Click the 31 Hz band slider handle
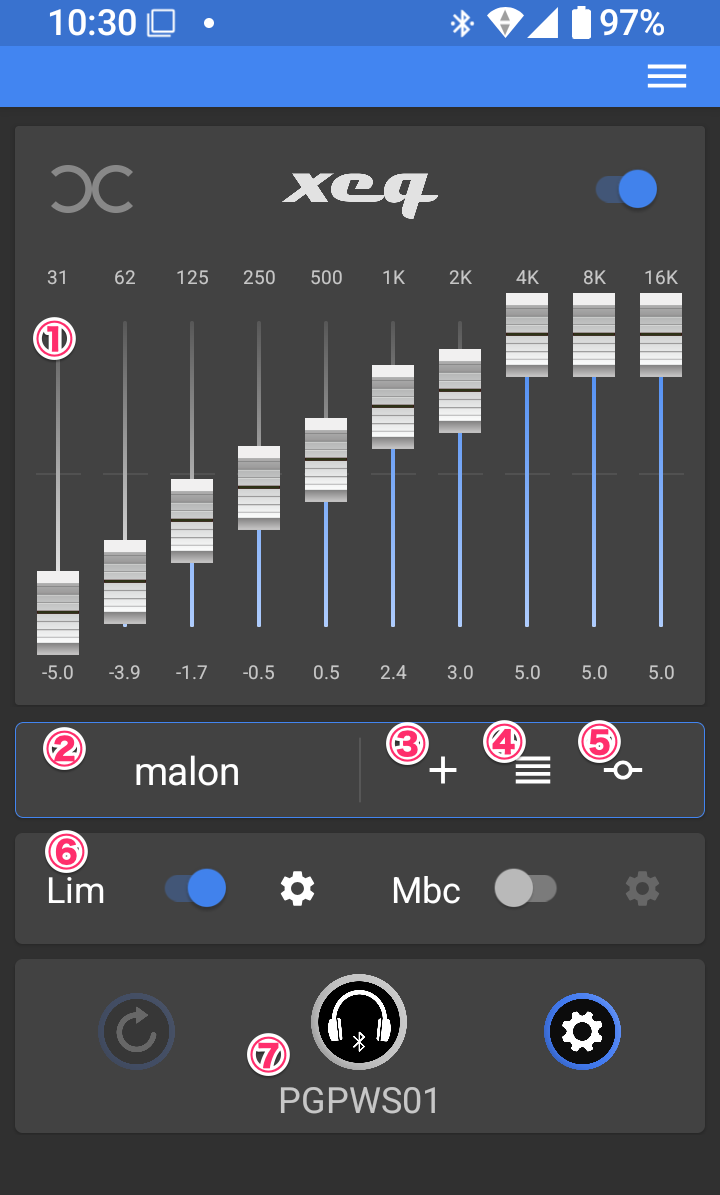Image resolution: width=720 pixels, height=1195 pixels. point(58,612)
